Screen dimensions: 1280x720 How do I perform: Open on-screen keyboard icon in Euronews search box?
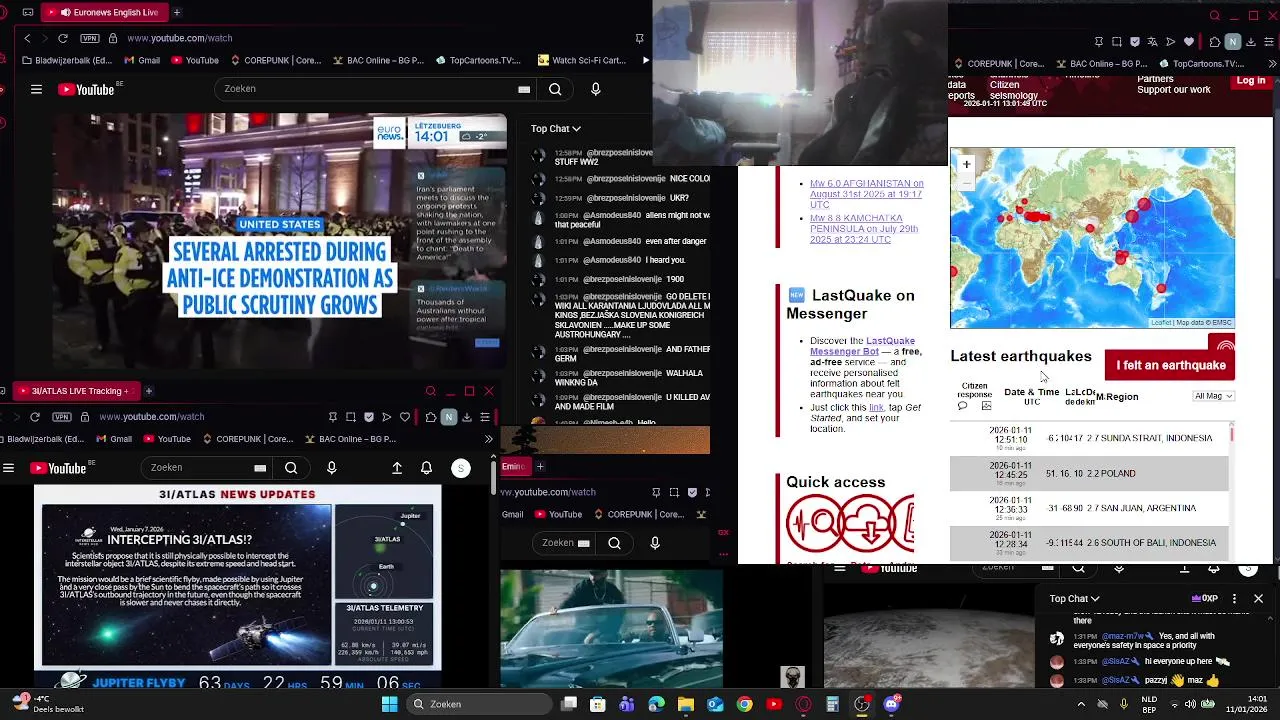point(524,89)
